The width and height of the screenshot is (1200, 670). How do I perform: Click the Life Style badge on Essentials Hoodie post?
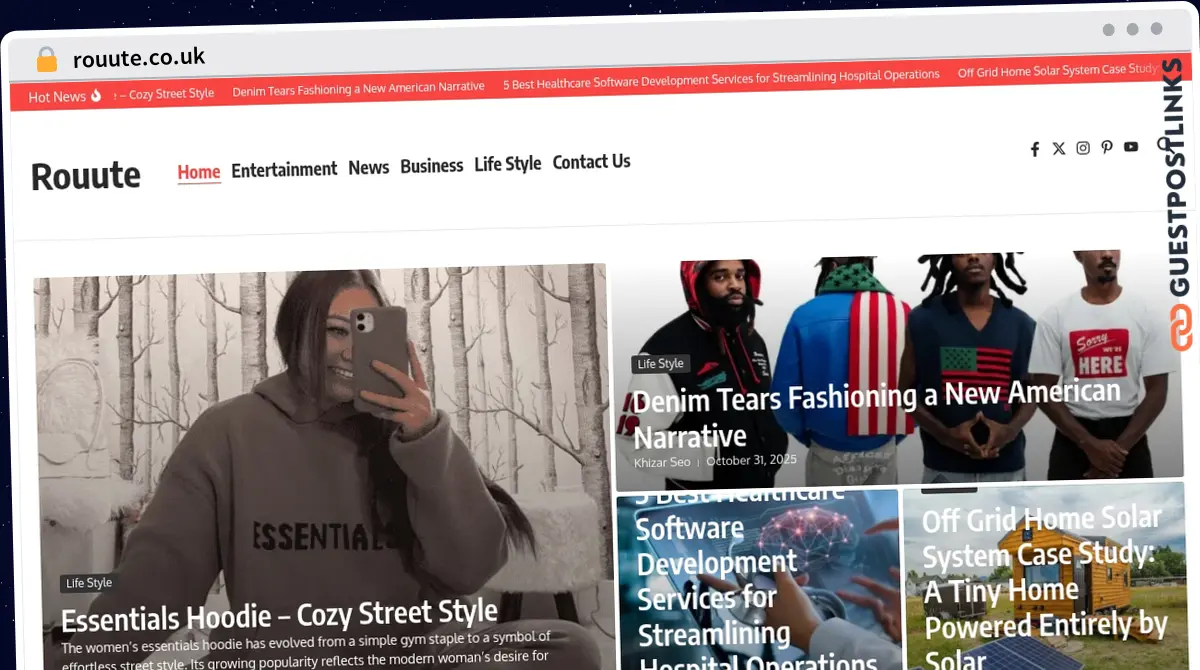pos(88,583)
